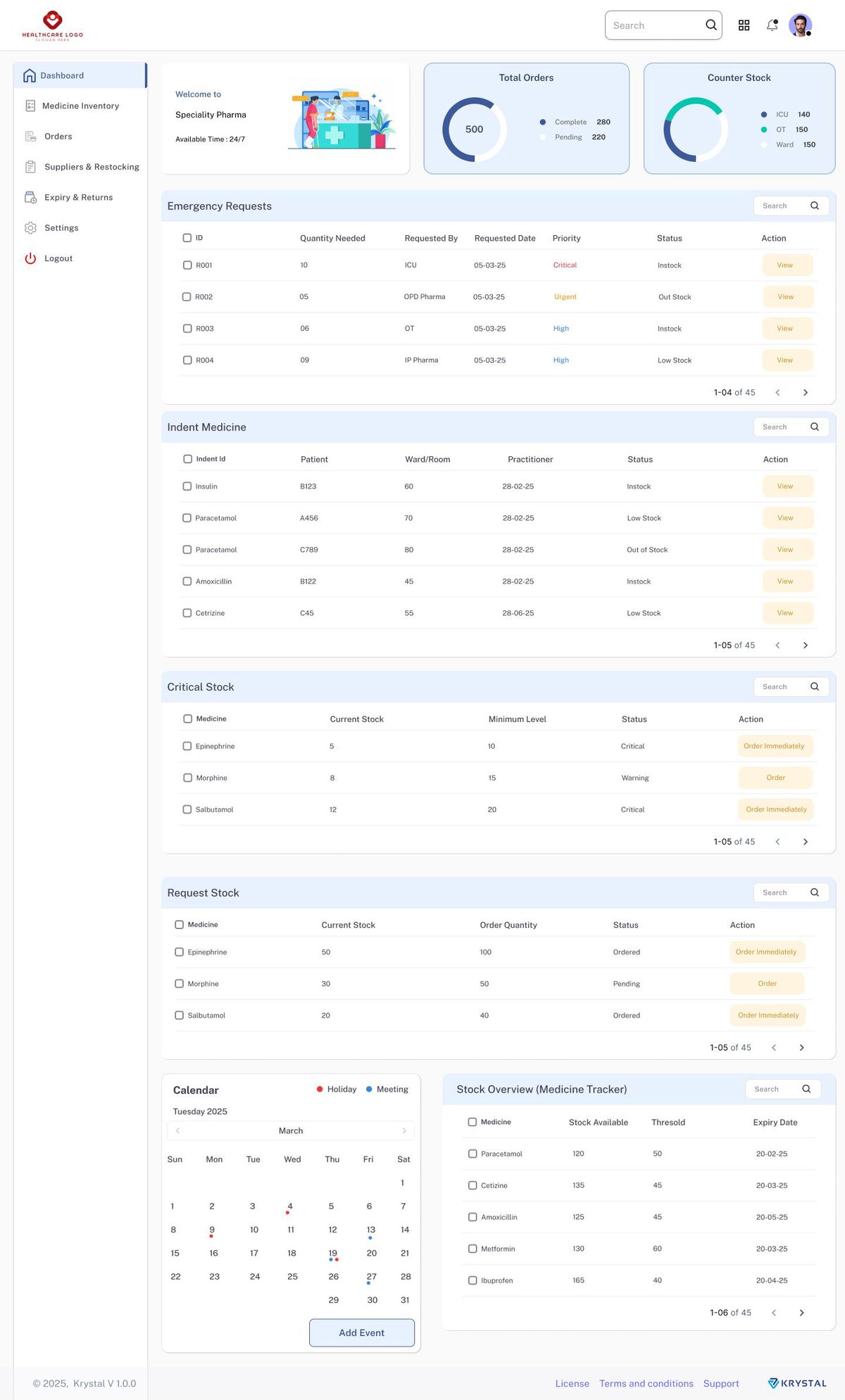
Task: Show previous month in the calendar
Action: click(177, 1130)
